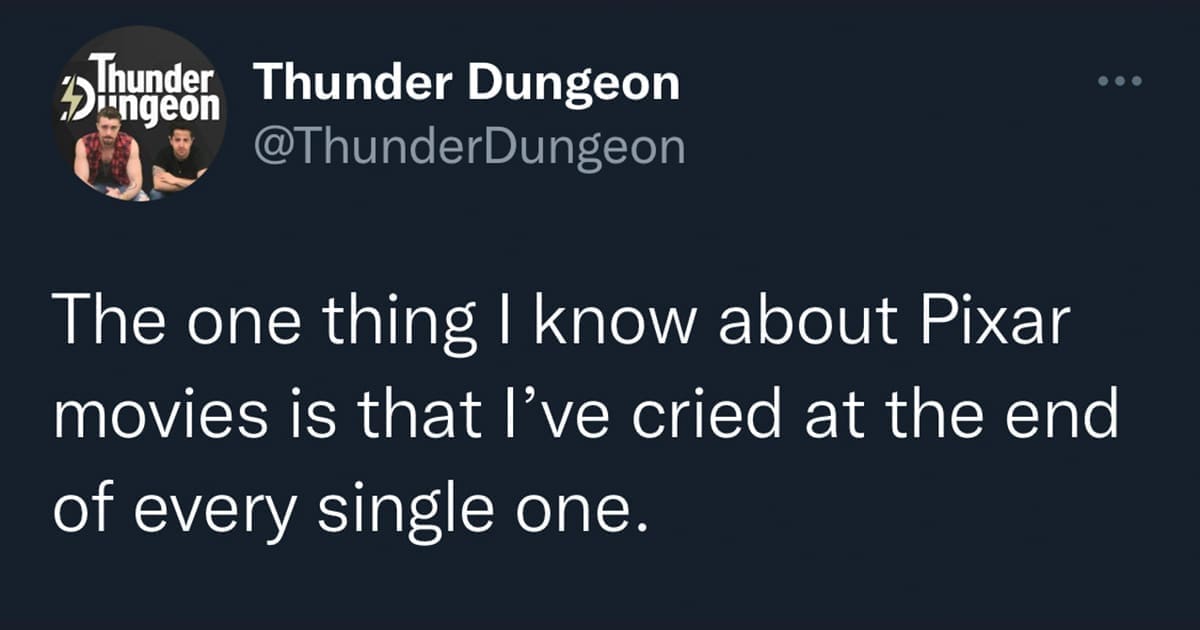Click the Thunder Dungeon profile avatar
Screen dimensions: 1200x630
coord(140,113)
